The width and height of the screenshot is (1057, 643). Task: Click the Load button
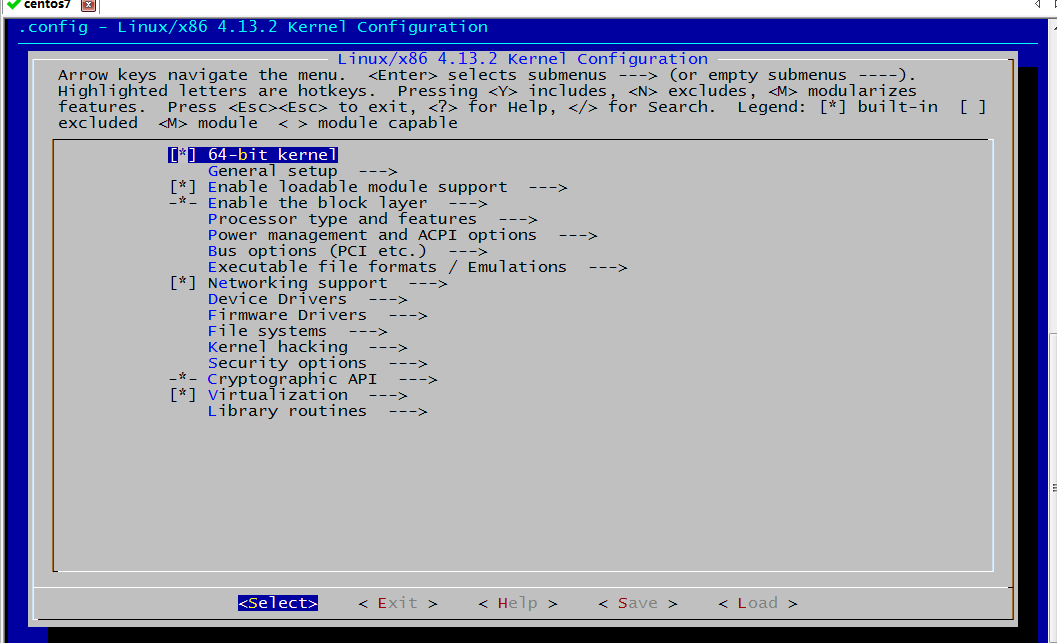tap(758, 603)
